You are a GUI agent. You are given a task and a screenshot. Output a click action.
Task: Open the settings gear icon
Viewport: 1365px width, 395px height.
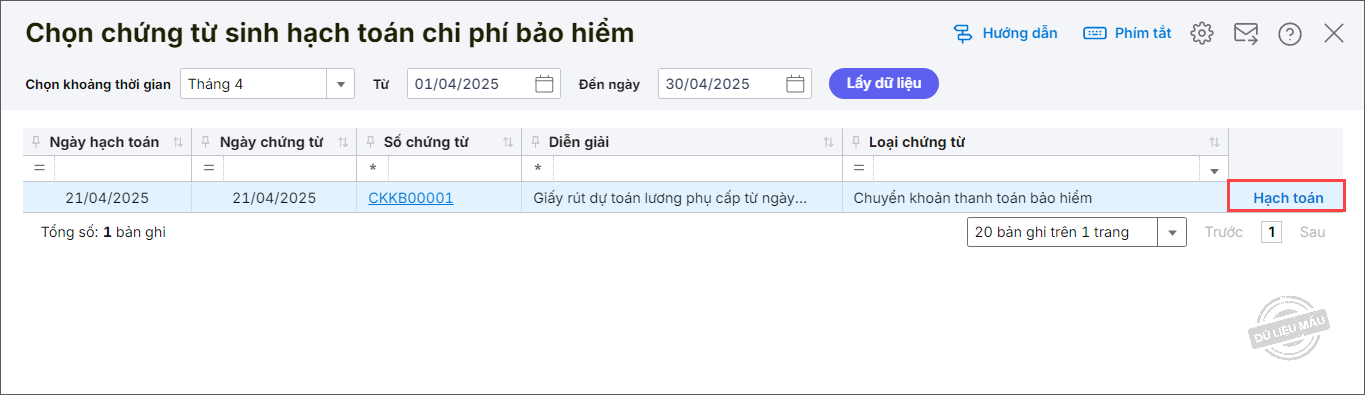tap(1202, 33)
